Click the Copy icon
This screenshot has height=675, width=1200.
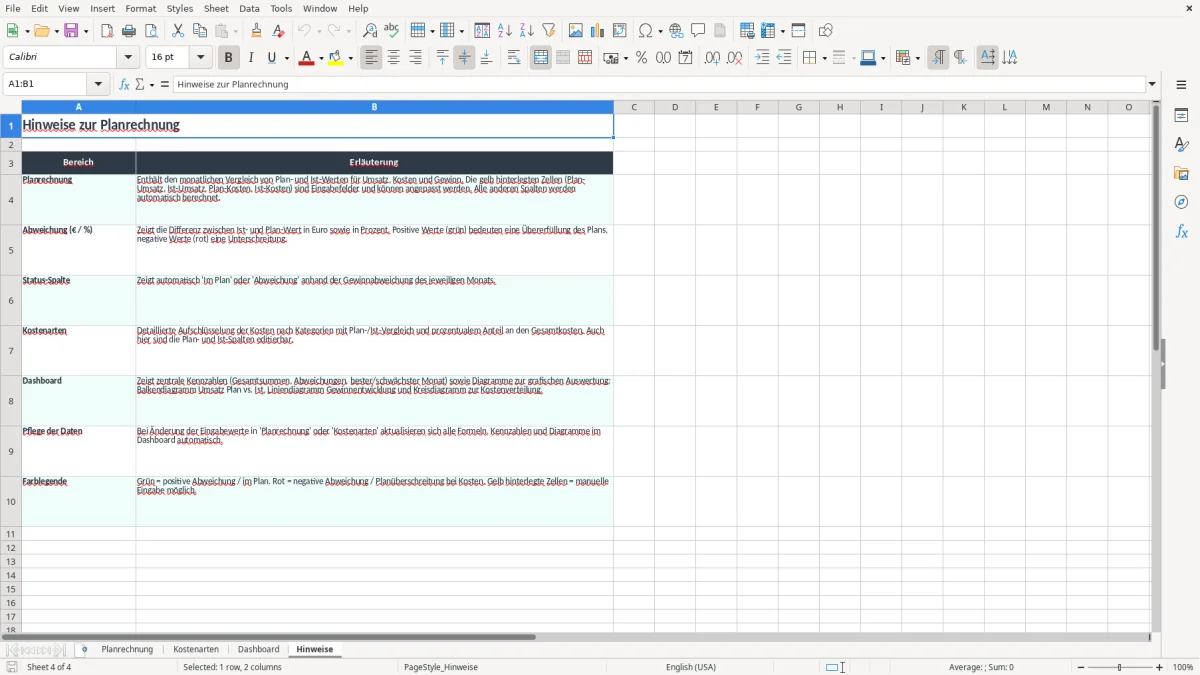[x=200, y=31]
